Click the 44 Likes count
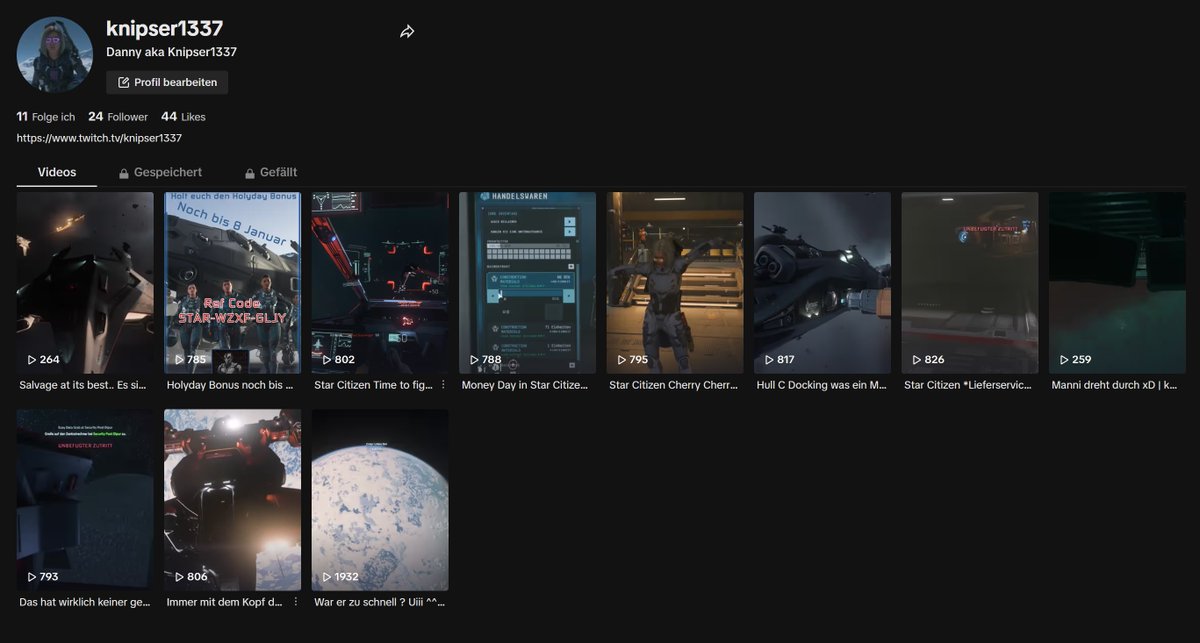The height and width of the screenshot is (643, 1200). (183, 117)
